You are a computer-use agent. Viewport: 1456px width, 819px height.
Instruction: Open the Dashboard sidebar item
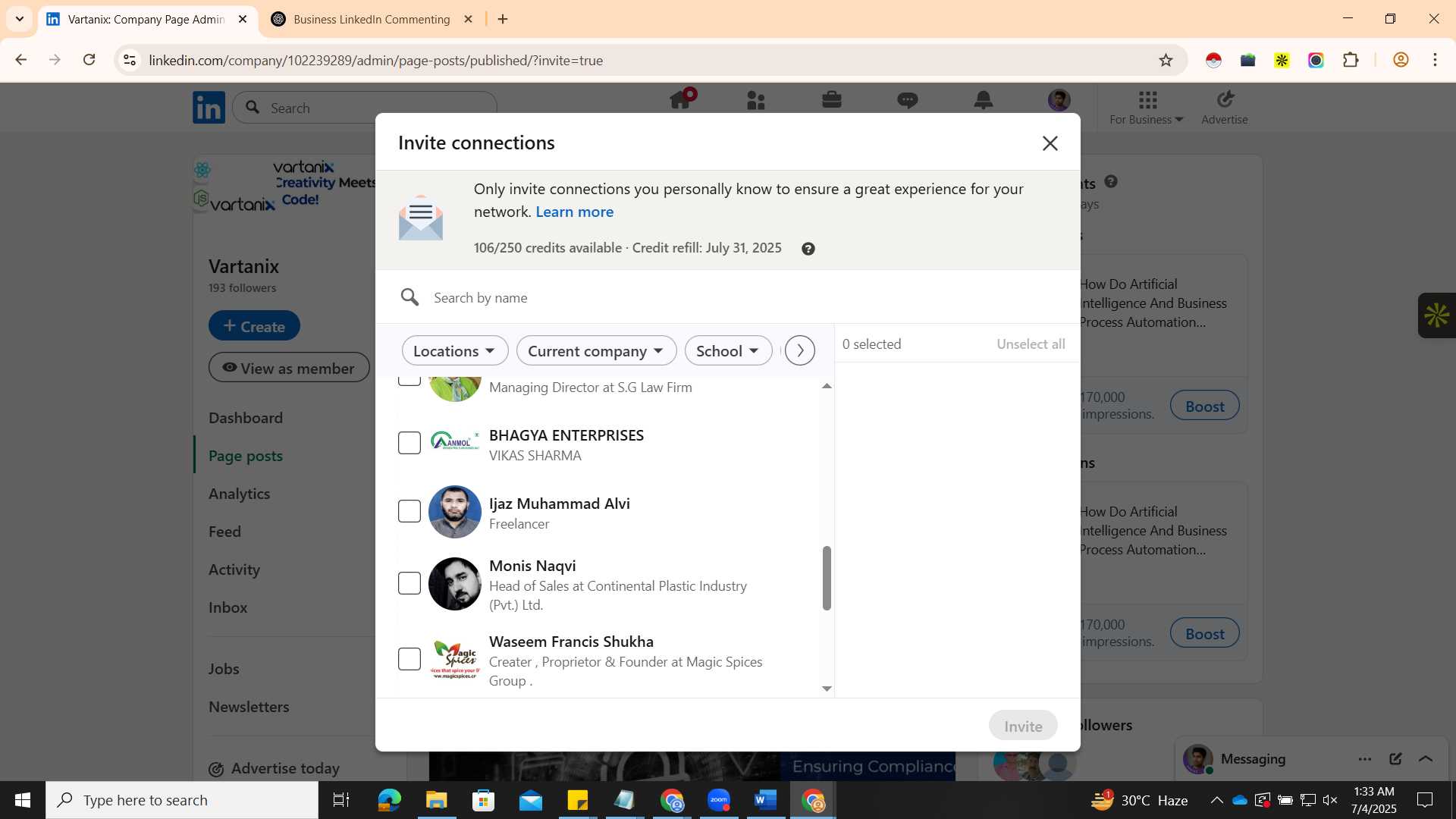click(x=246, y=418)
